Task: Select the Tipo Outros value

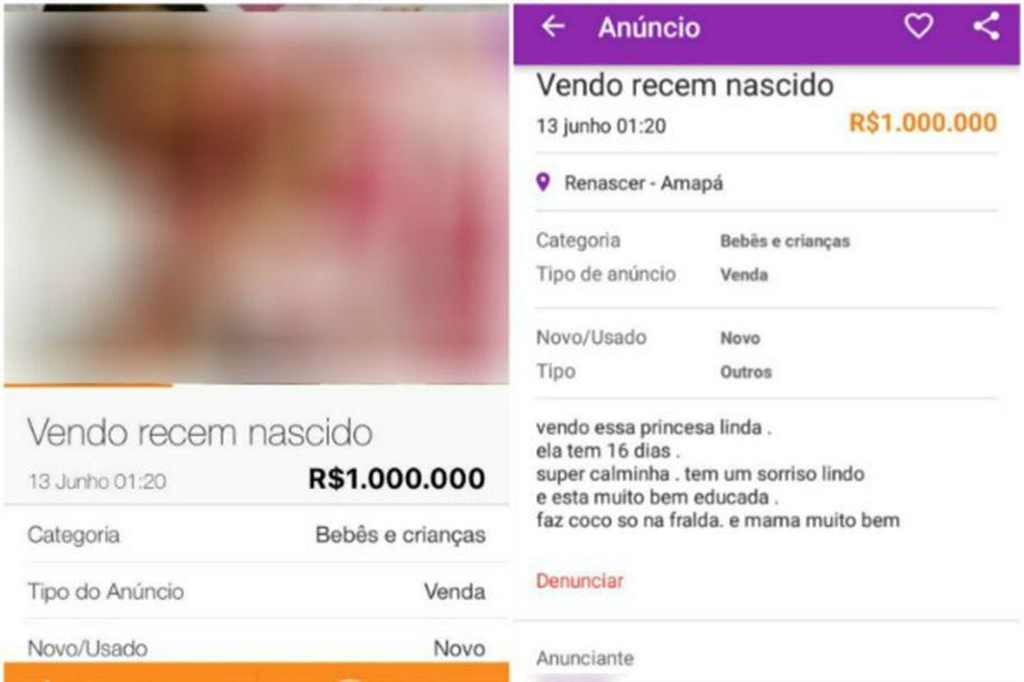Action: [746, 372]
